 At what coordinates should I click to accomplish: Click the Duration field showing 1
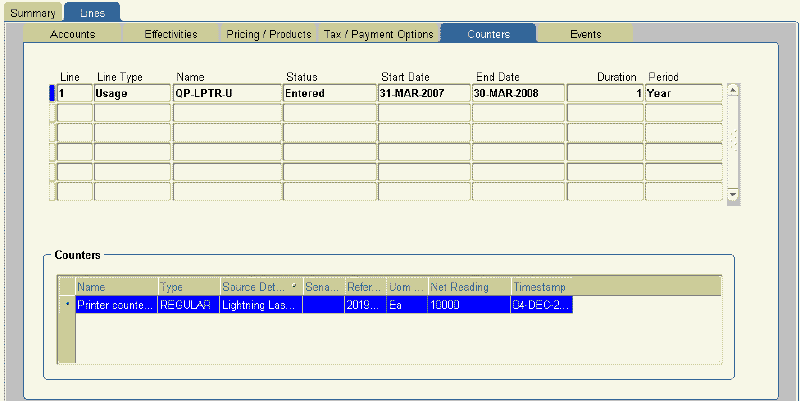coord(605,93)
